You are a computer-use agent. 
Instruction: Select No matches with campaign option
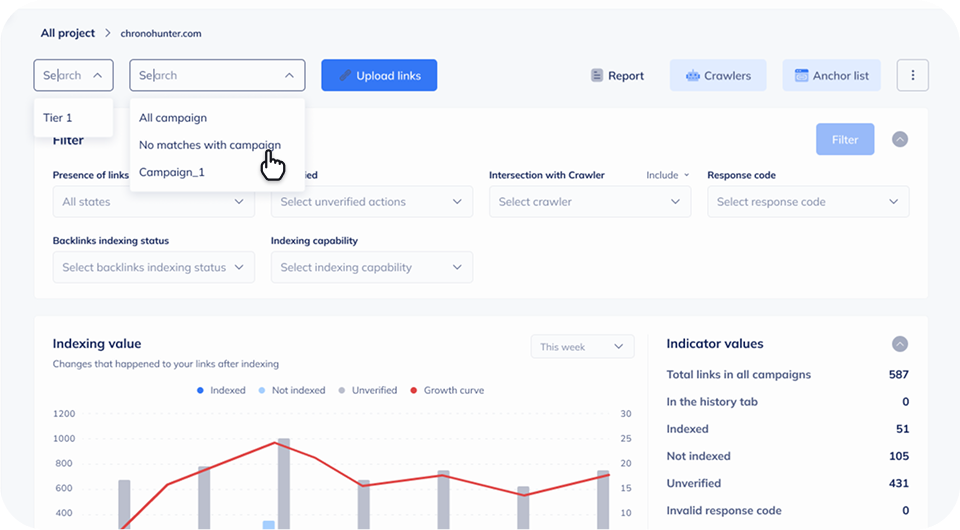(x=210, y=145)
